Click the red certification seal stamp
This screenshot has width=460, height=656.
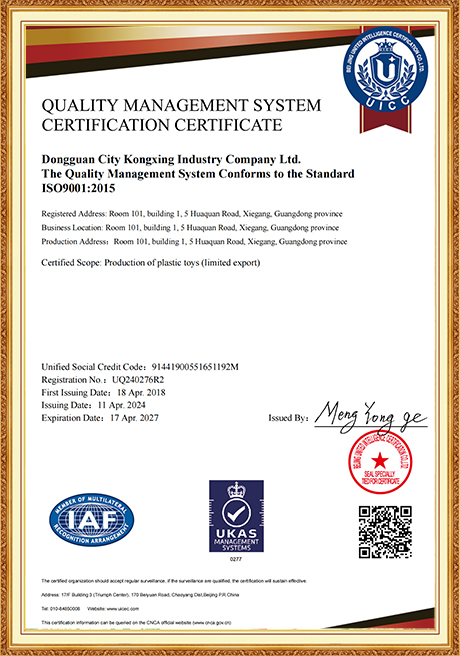380,461
